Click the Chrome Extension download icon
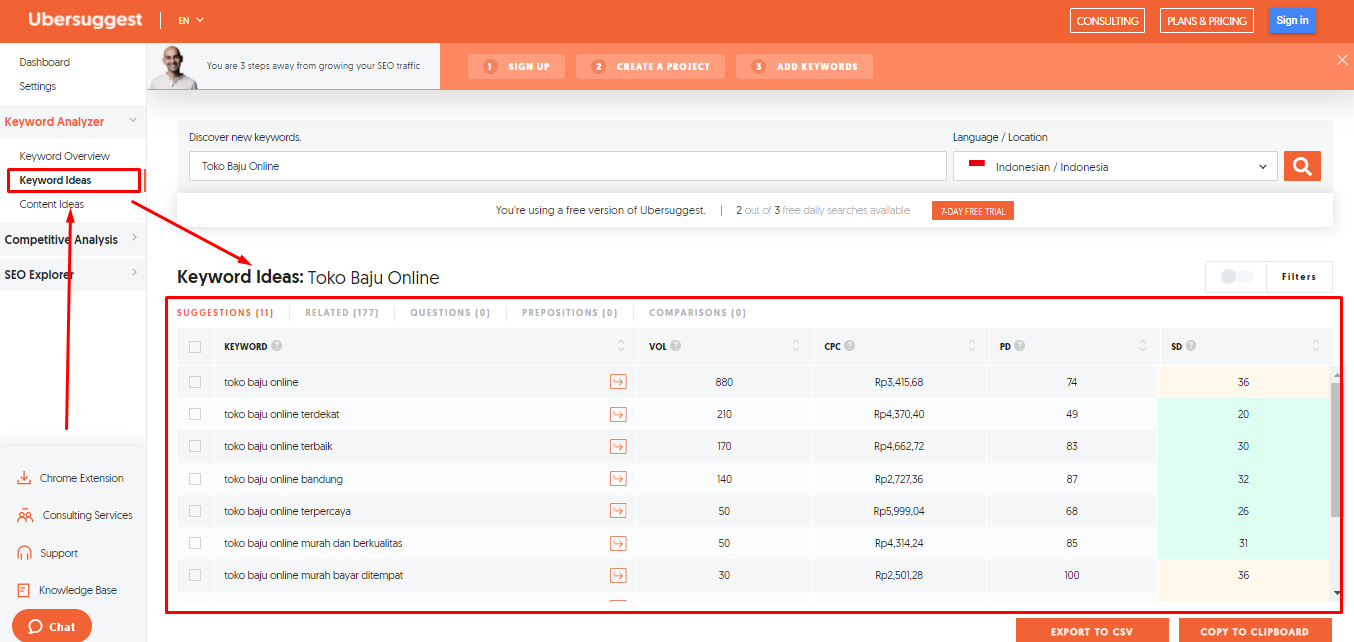Image resolution: width=1354 pixels, height=642 pixels. coord(24,478)
